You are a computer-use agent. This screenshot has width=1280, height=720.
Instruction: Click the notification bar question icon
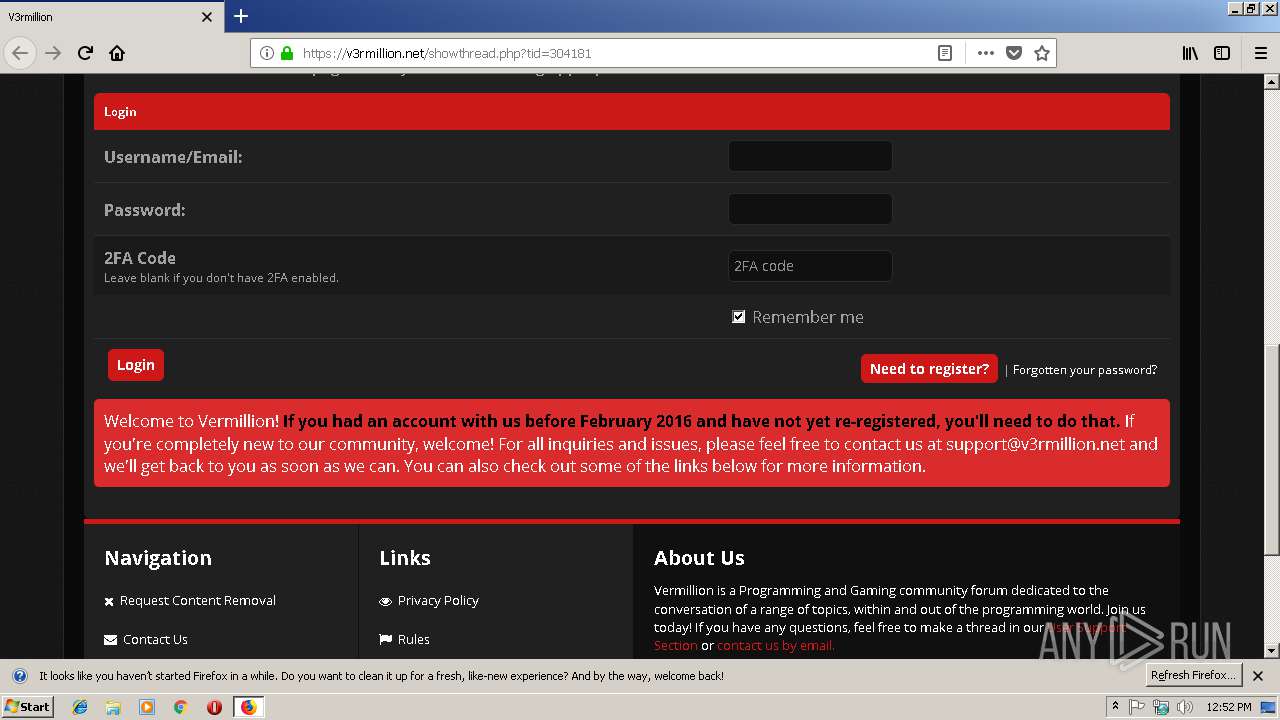[19, 676]
